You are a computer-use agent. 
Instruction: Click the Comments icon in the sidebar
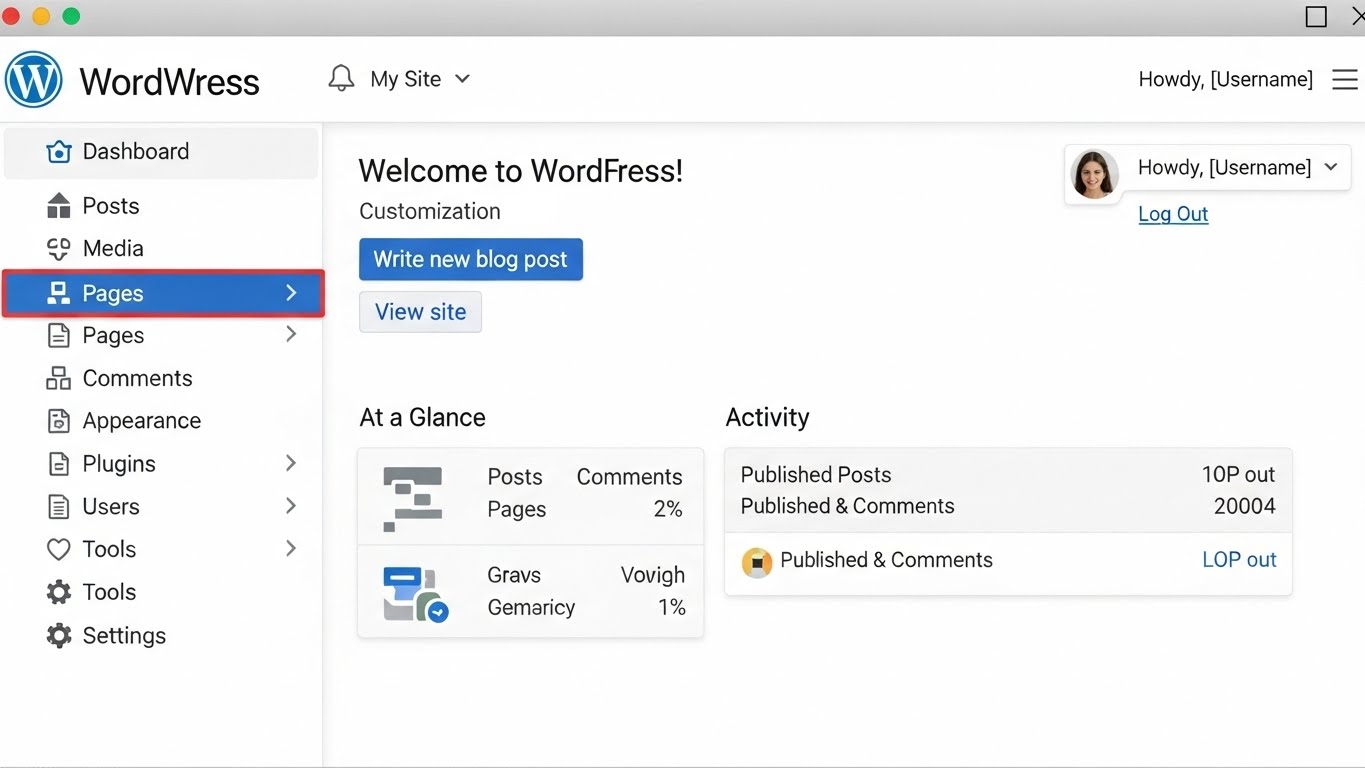pyautogui.click(x=58, y=378)
